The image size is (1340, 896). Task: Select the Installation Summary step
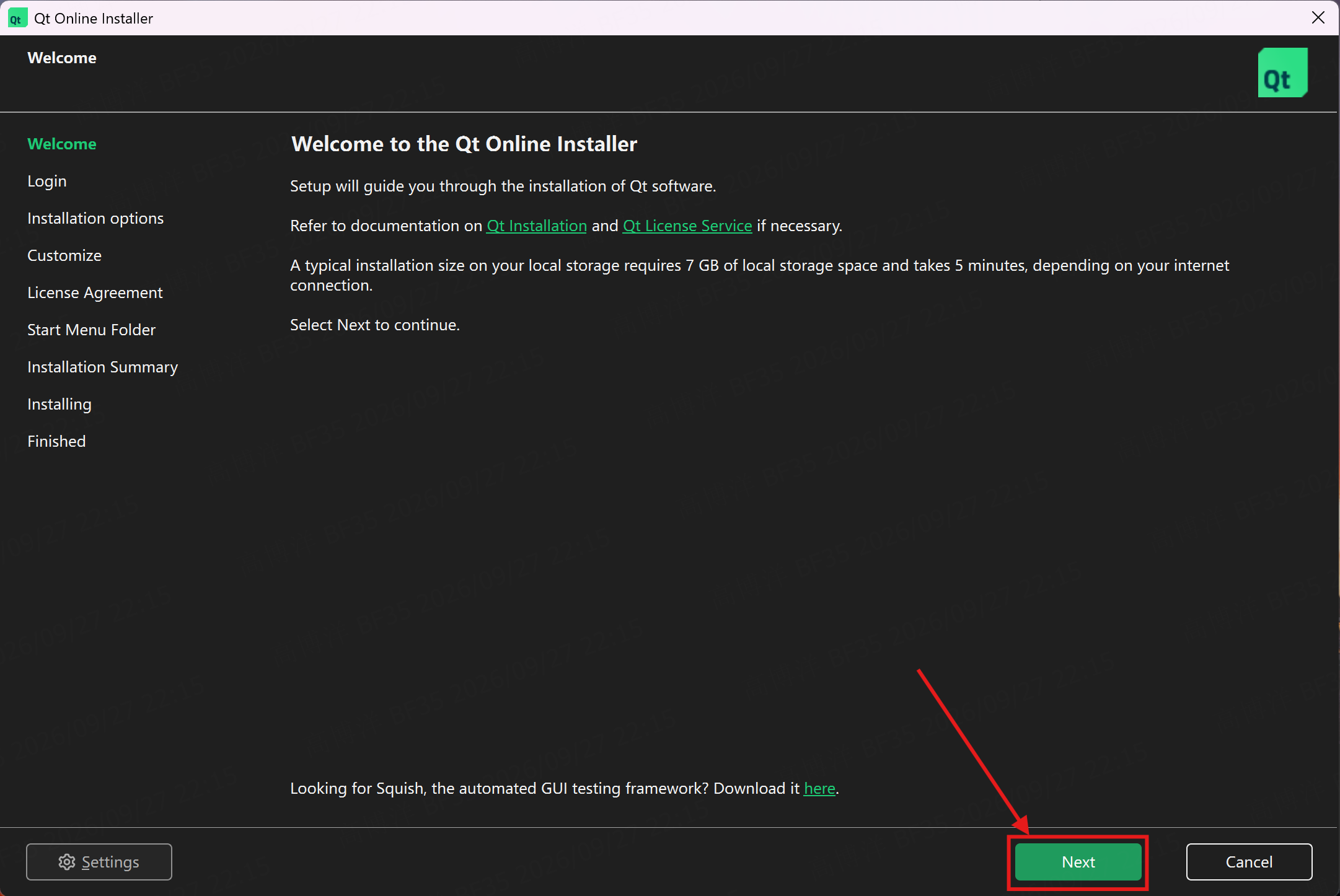click(103, 367)
